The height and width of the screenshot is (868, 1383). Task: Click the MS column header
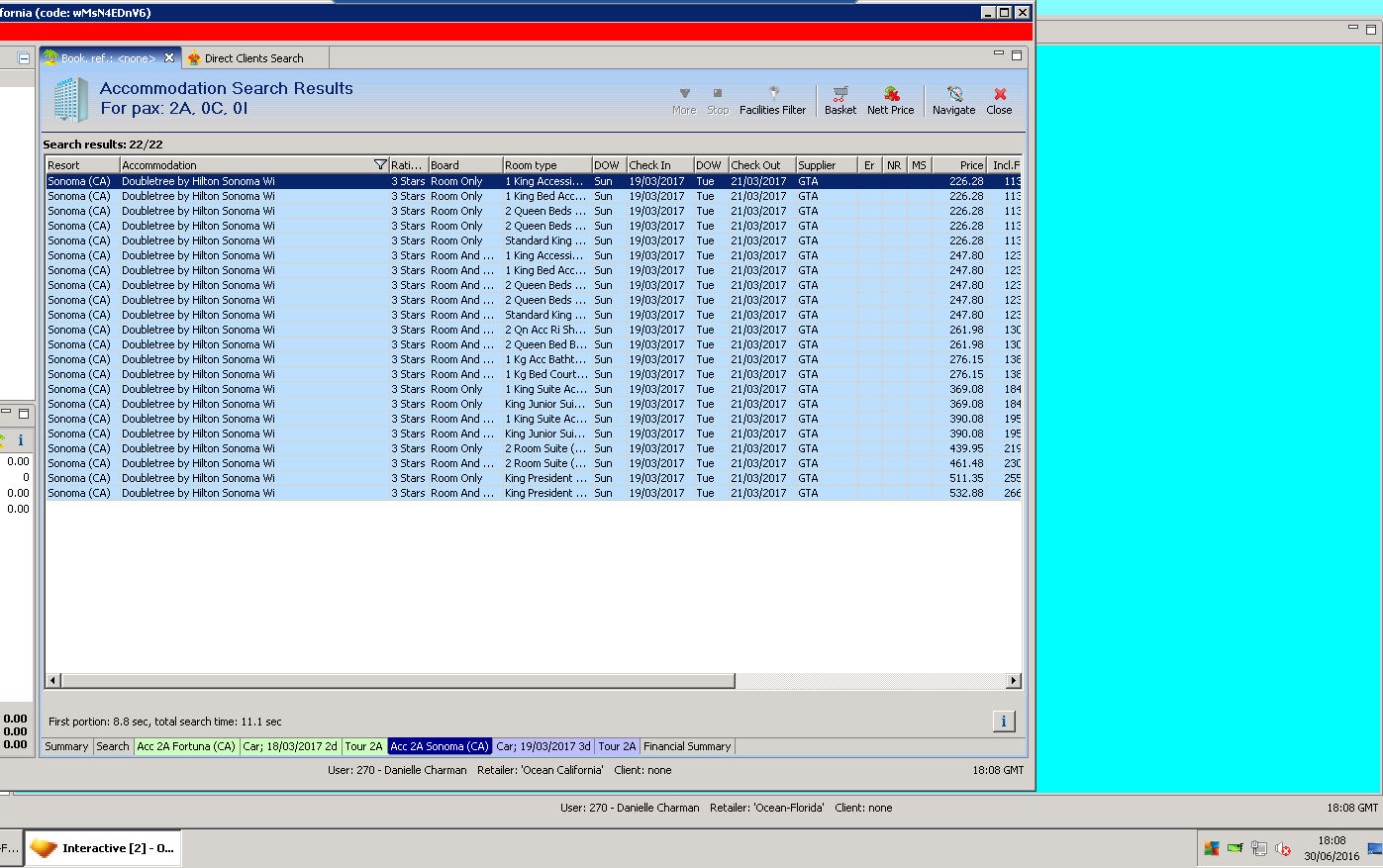[x=919, y=165]
